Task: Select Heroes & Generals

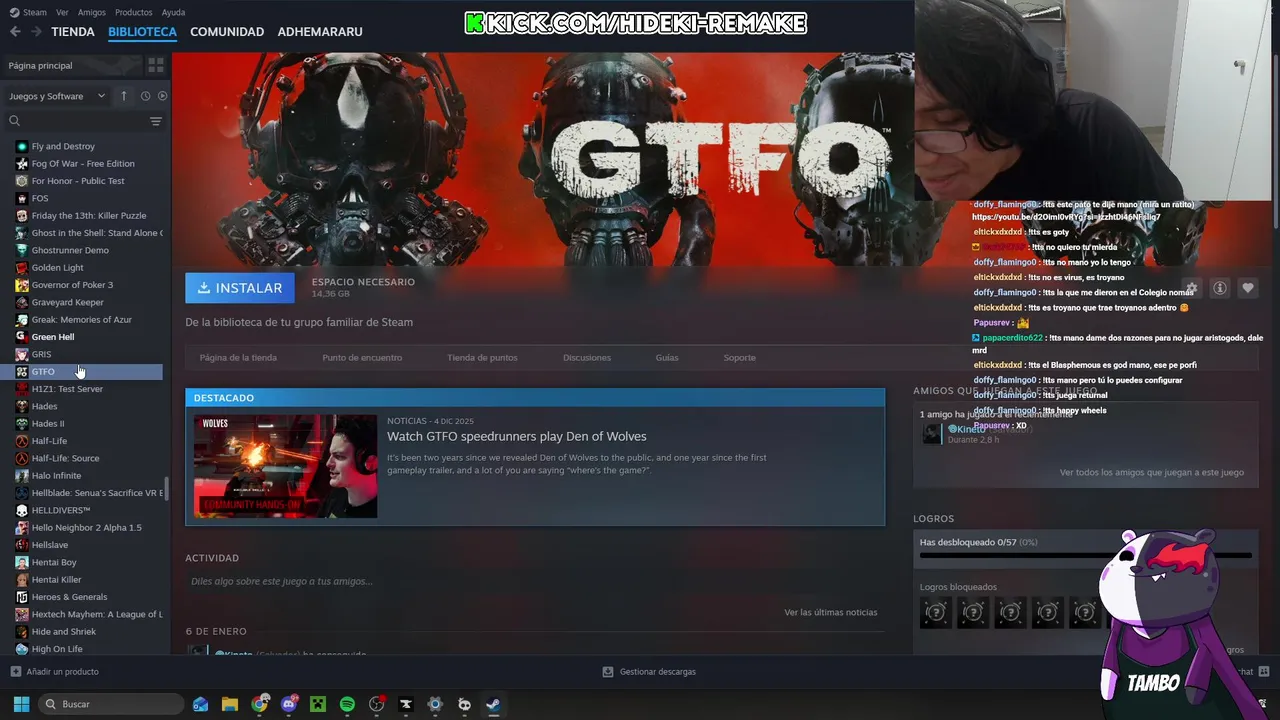Action: pyautogui.click(x=69, y=597)
